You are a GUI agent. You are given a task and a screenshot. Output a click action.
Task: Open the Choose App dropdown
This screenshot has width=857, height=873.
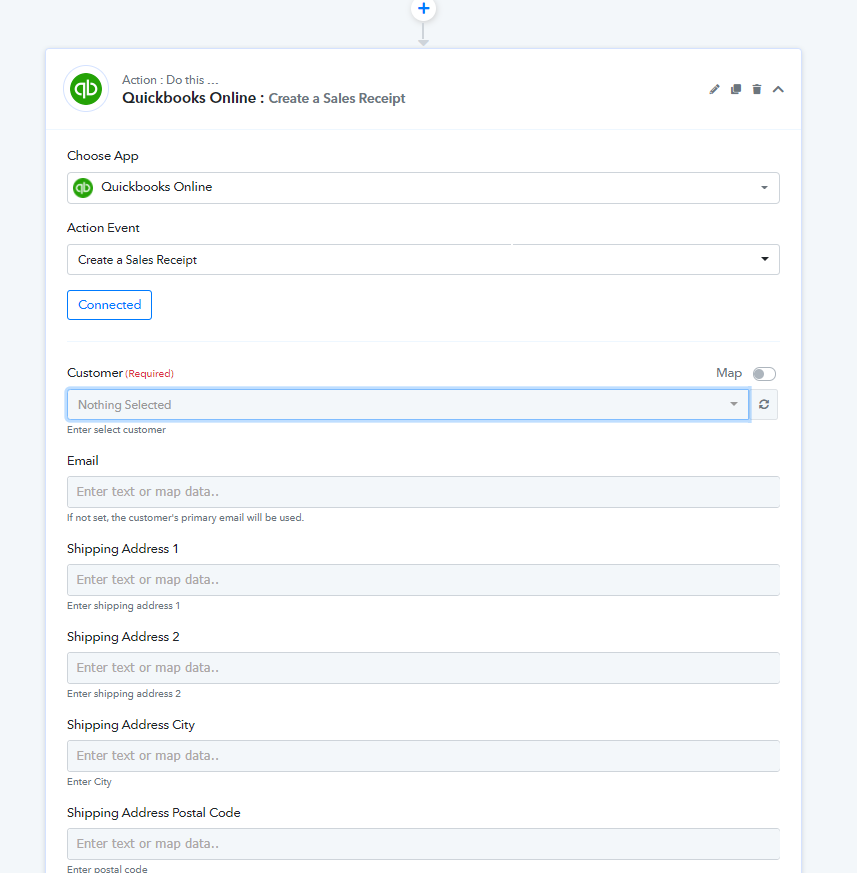click(423, 188)
